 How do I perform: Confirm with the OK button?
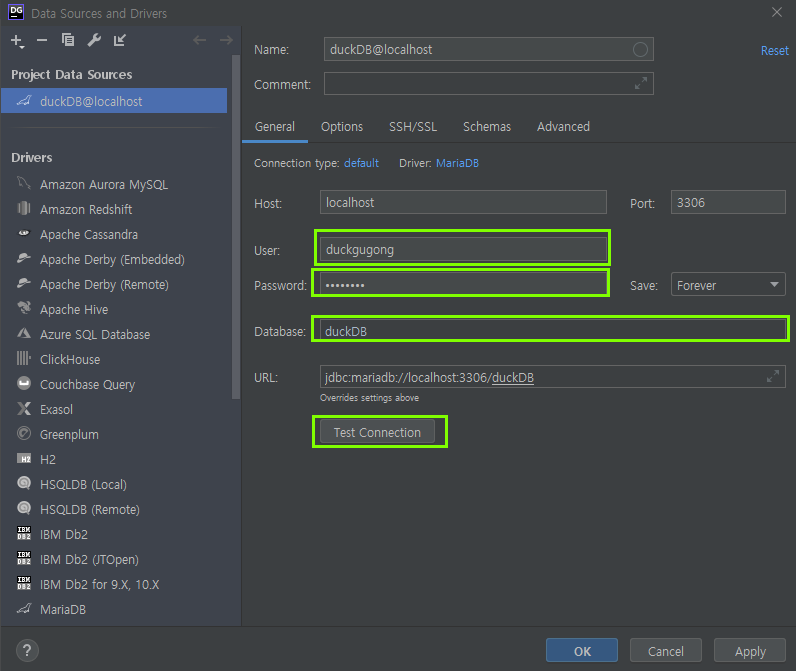(x=582, y=651)
